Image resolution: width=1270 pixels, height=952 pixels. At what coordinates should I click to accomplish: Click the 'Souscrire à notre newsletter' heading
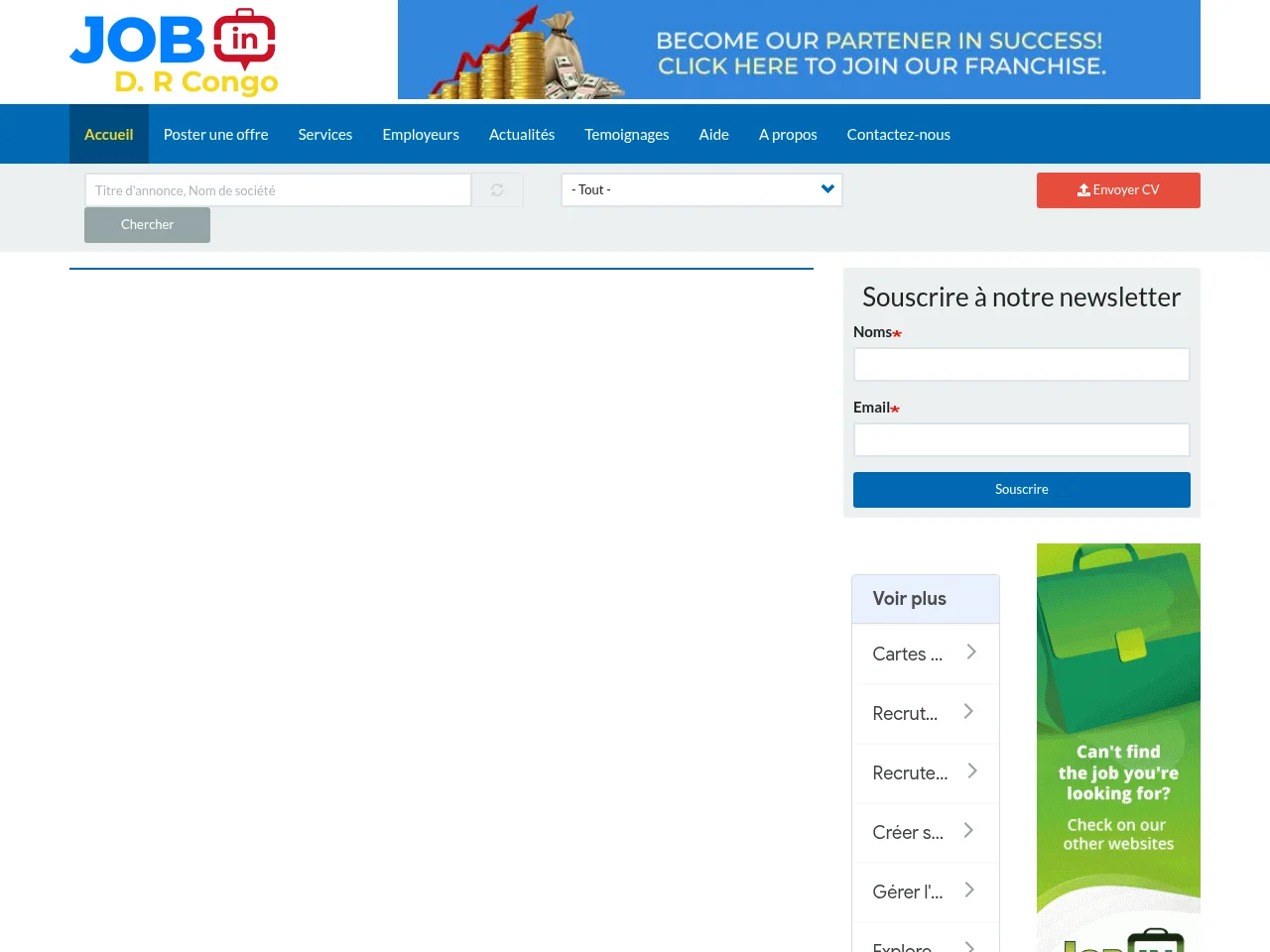coord(1022,297)
